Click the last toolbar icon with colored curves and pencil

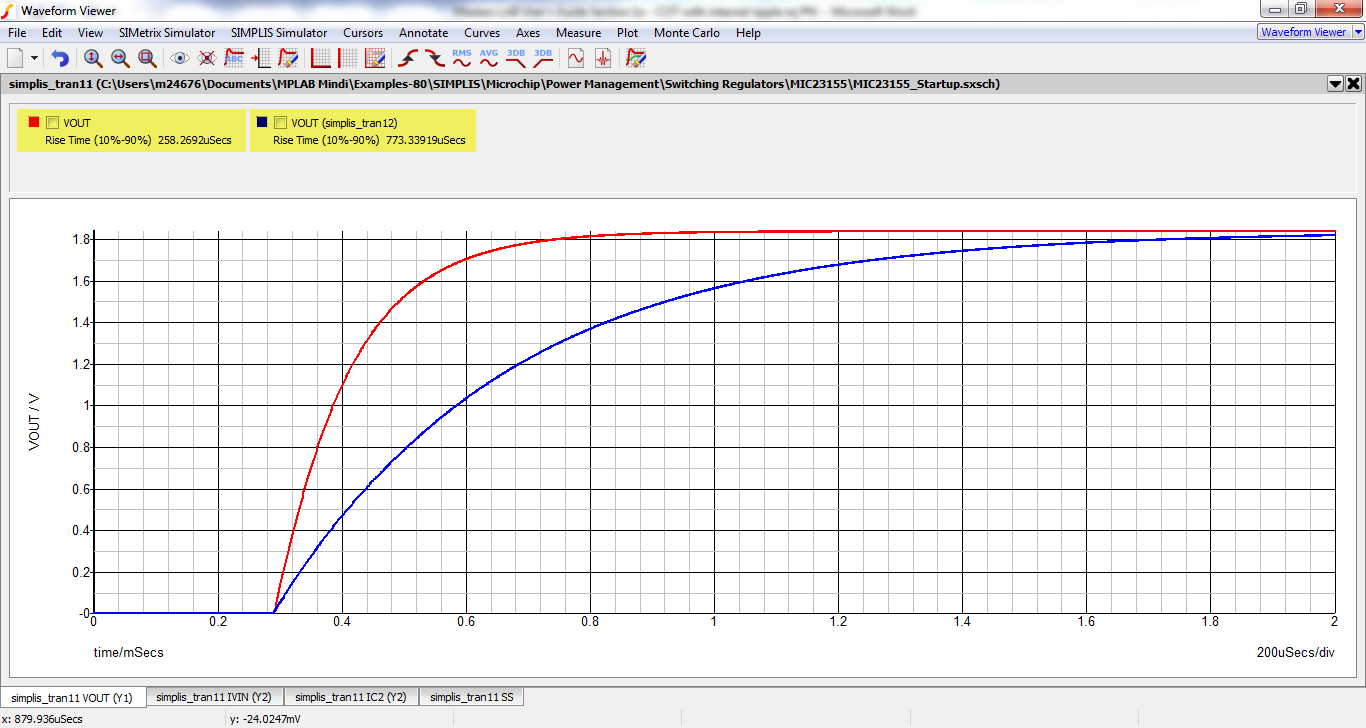click(x=636, y=58)
